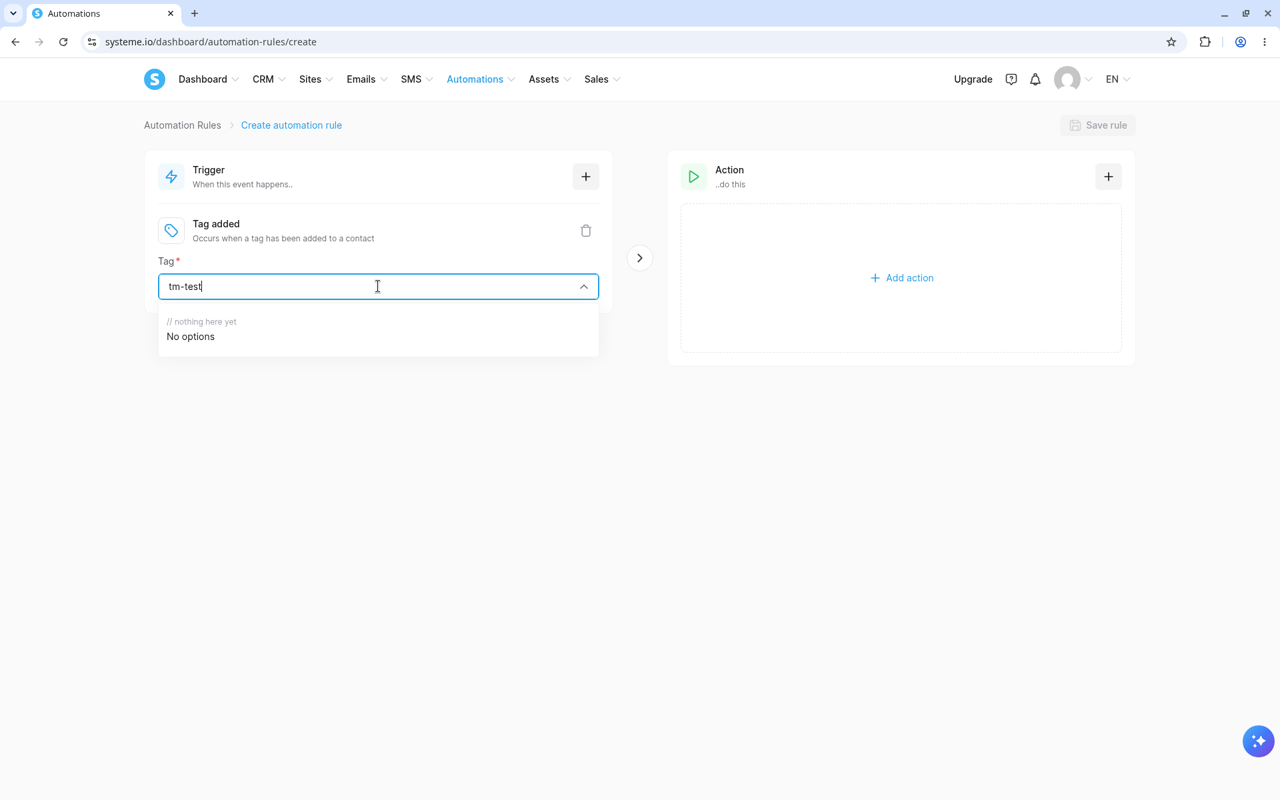Bookmark this page with the star

(x=1171, y=42)
